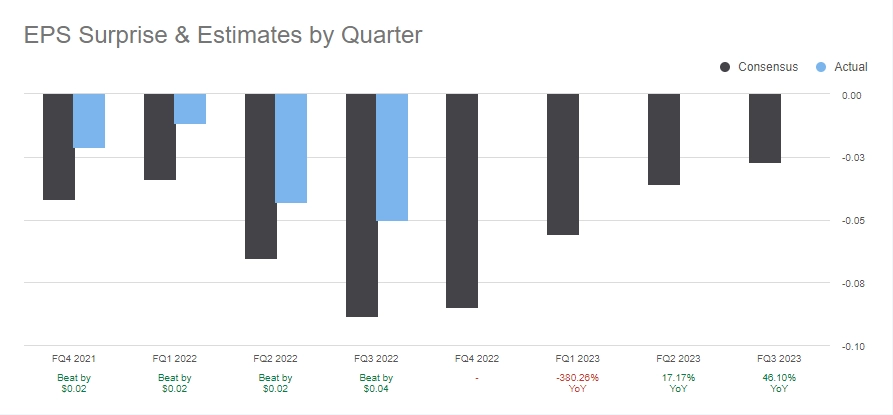
Task: Select the FQ3 2022 consensus bar
Action: (361, 205)
